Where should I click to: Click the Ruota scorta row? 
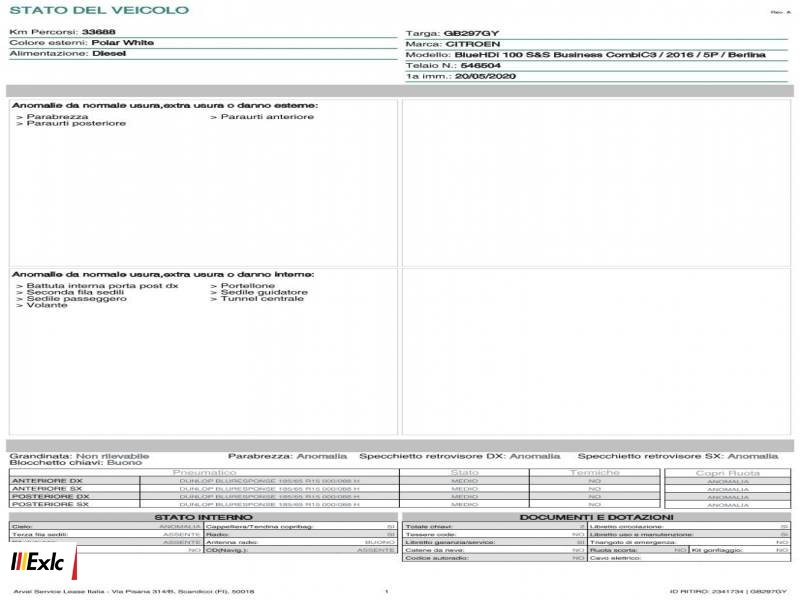[638, 550]
